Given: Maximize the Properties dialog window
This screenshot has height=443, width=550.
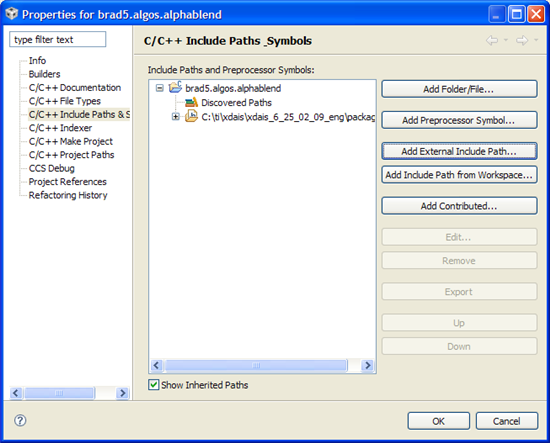Looking at the screenshot, I should tap(516, 14).
